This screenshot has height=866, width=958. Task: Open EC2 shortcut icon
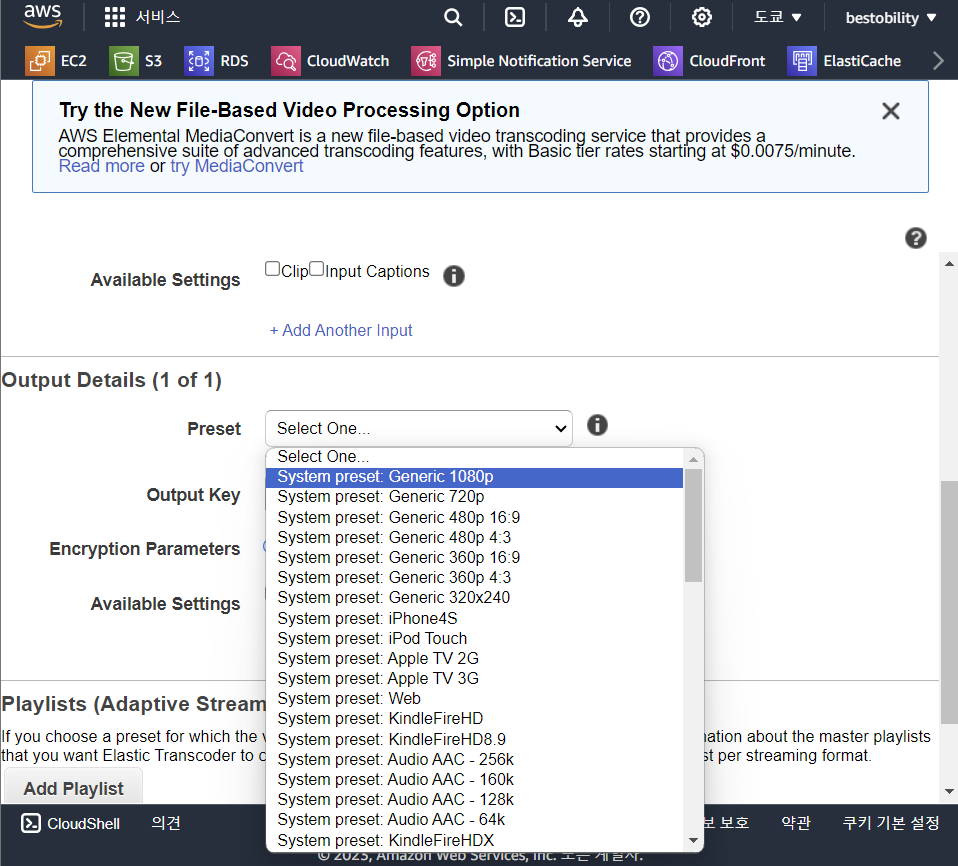point(40,61)
